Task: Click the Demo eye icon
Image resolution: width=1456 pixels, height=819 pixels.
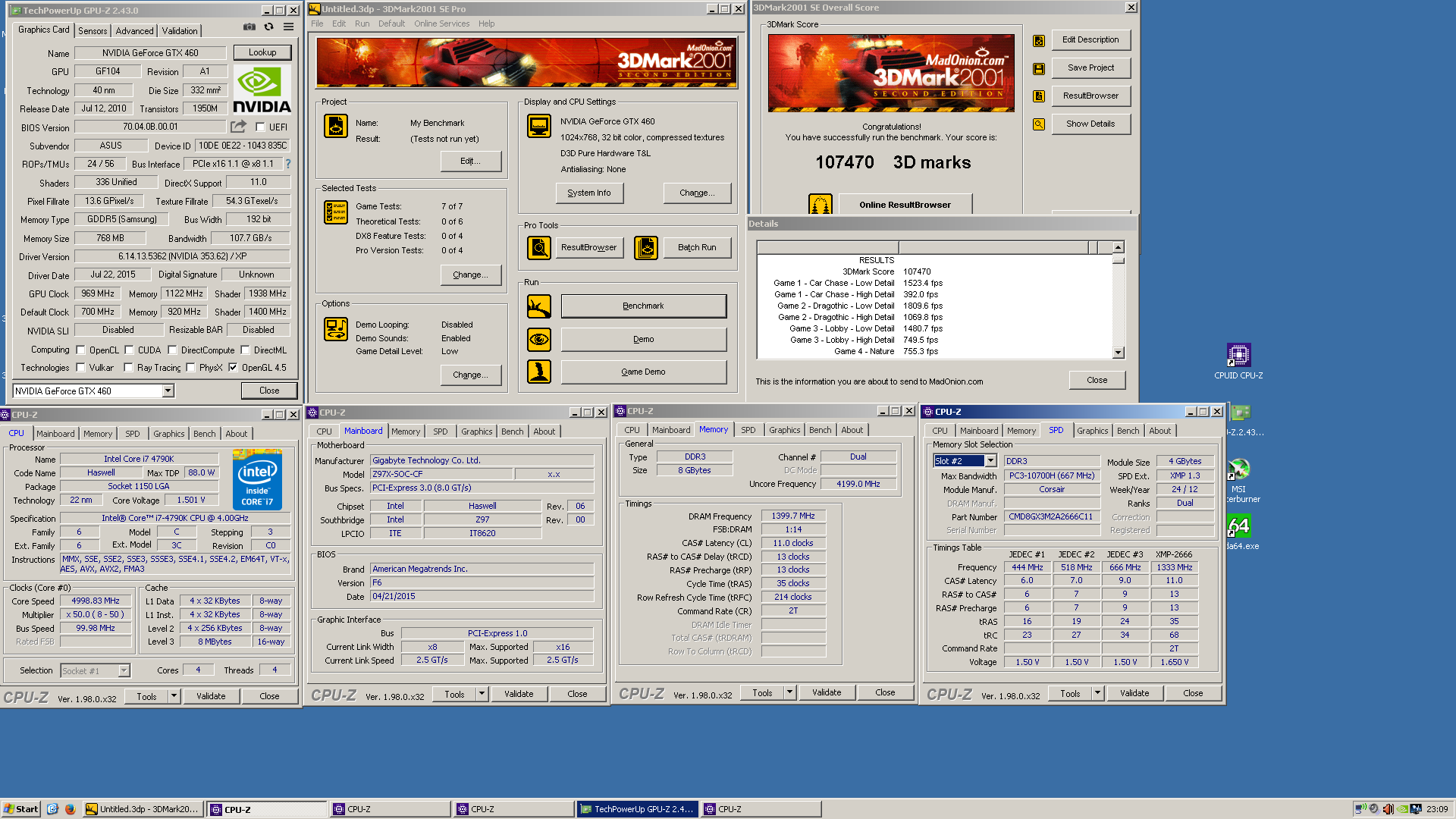Action: click(x=539, y=339)
